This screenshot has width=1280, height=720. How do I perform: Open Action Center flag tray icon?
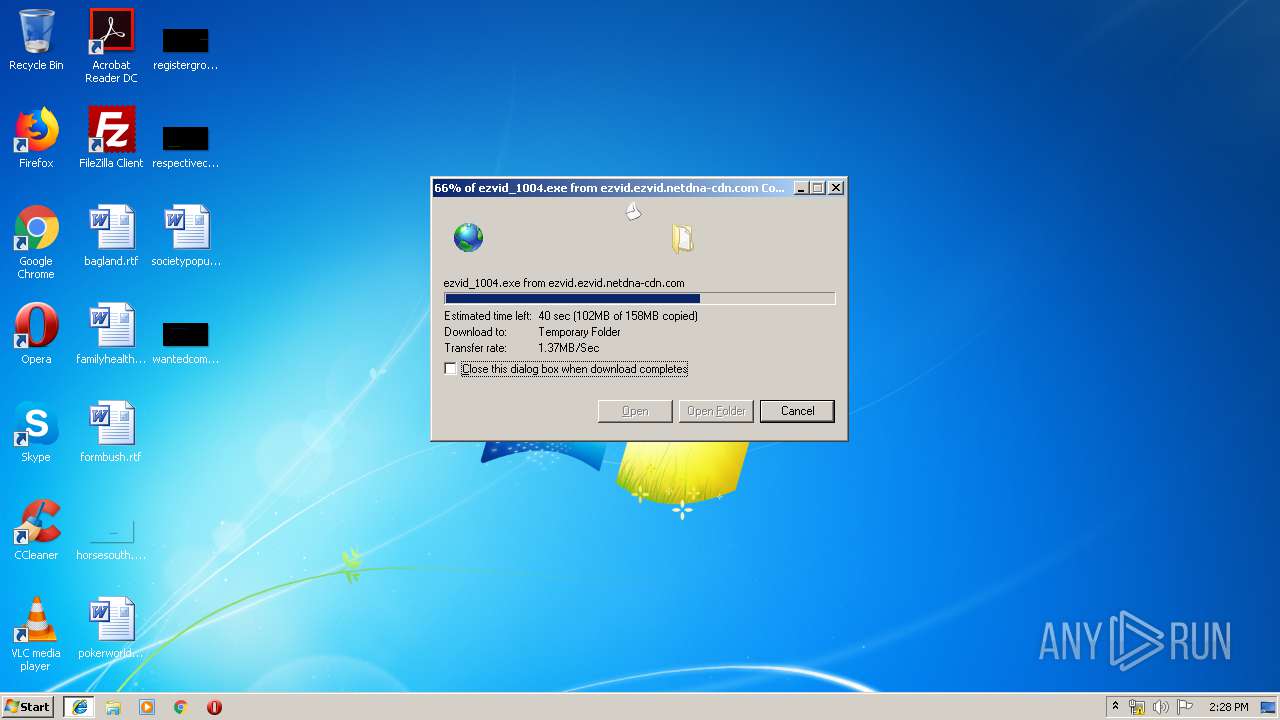pyautogui.click(x=1185, y=707)
